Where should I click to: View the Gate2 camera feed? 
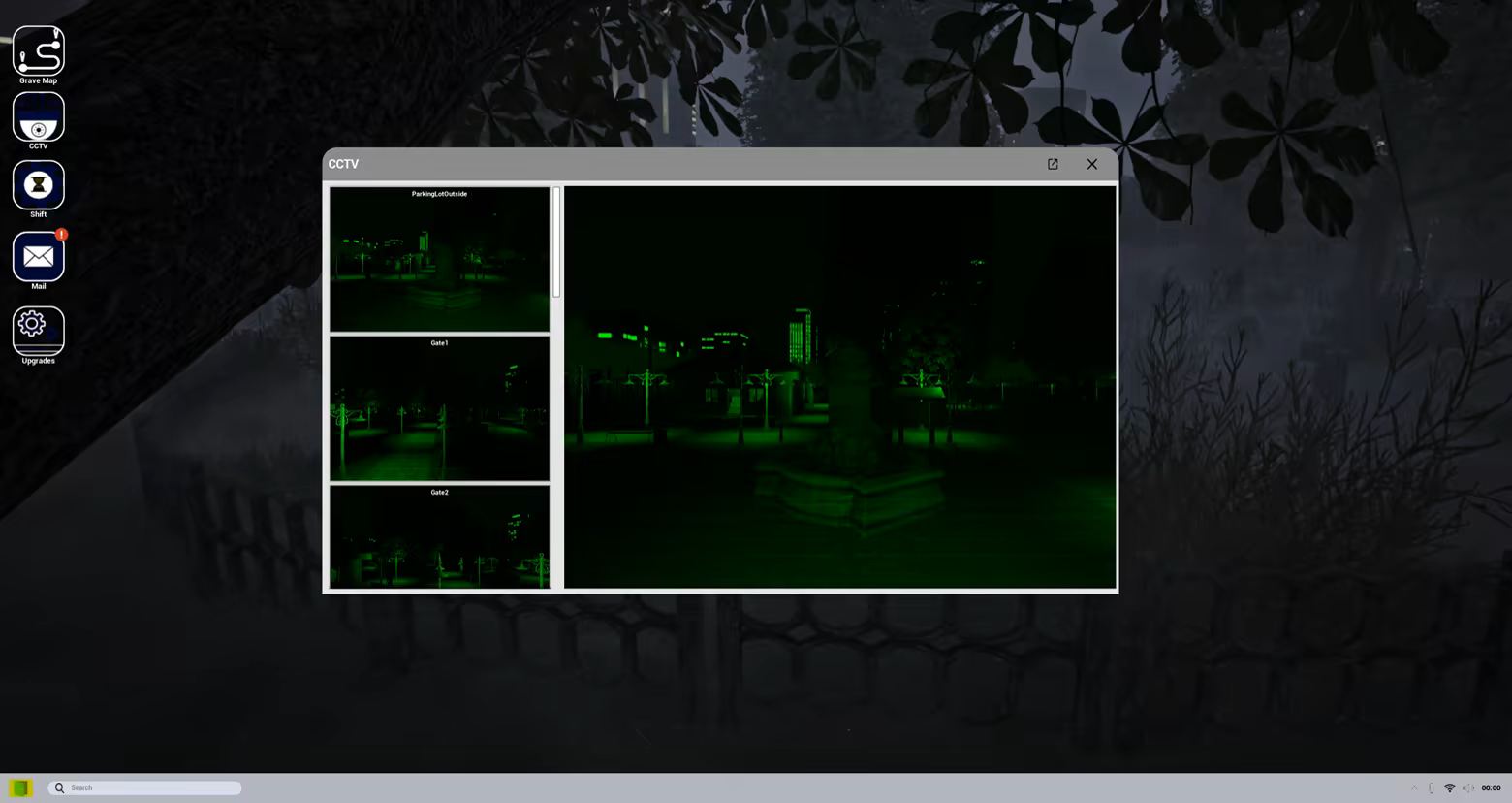coord(439,537)
